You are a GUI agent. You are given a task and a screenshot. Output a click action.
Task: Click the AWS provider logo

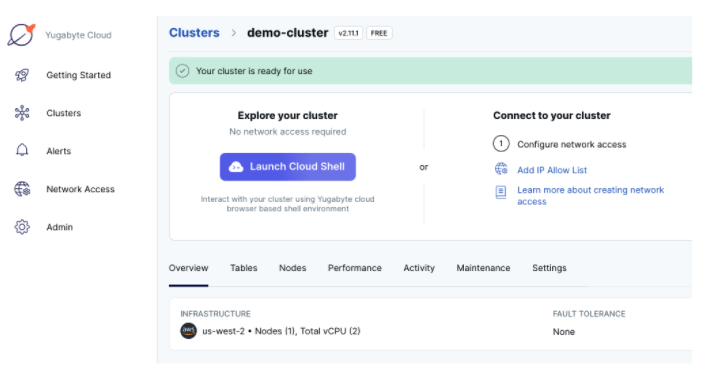[x=188, y=331]
